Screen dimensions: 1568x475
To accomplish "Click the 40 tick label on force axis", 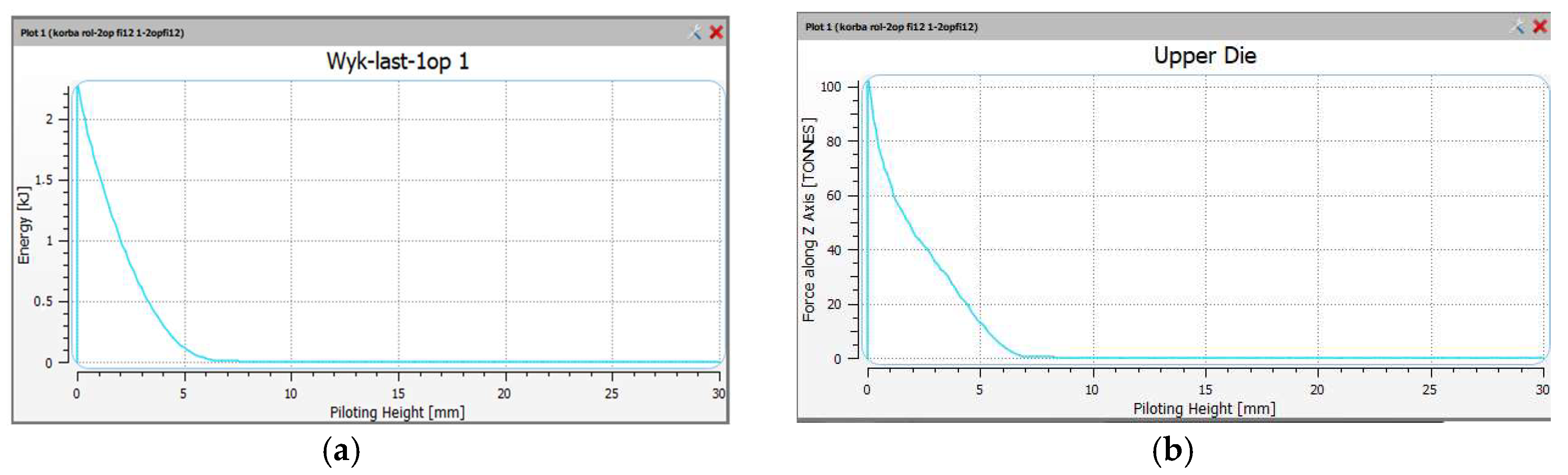I will [x=834, y=250].
